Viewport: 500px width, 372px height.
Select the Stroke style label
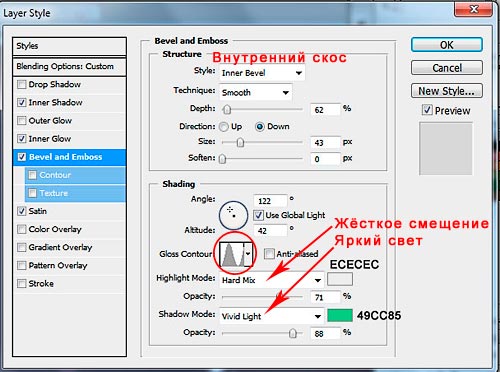(41, 283)
